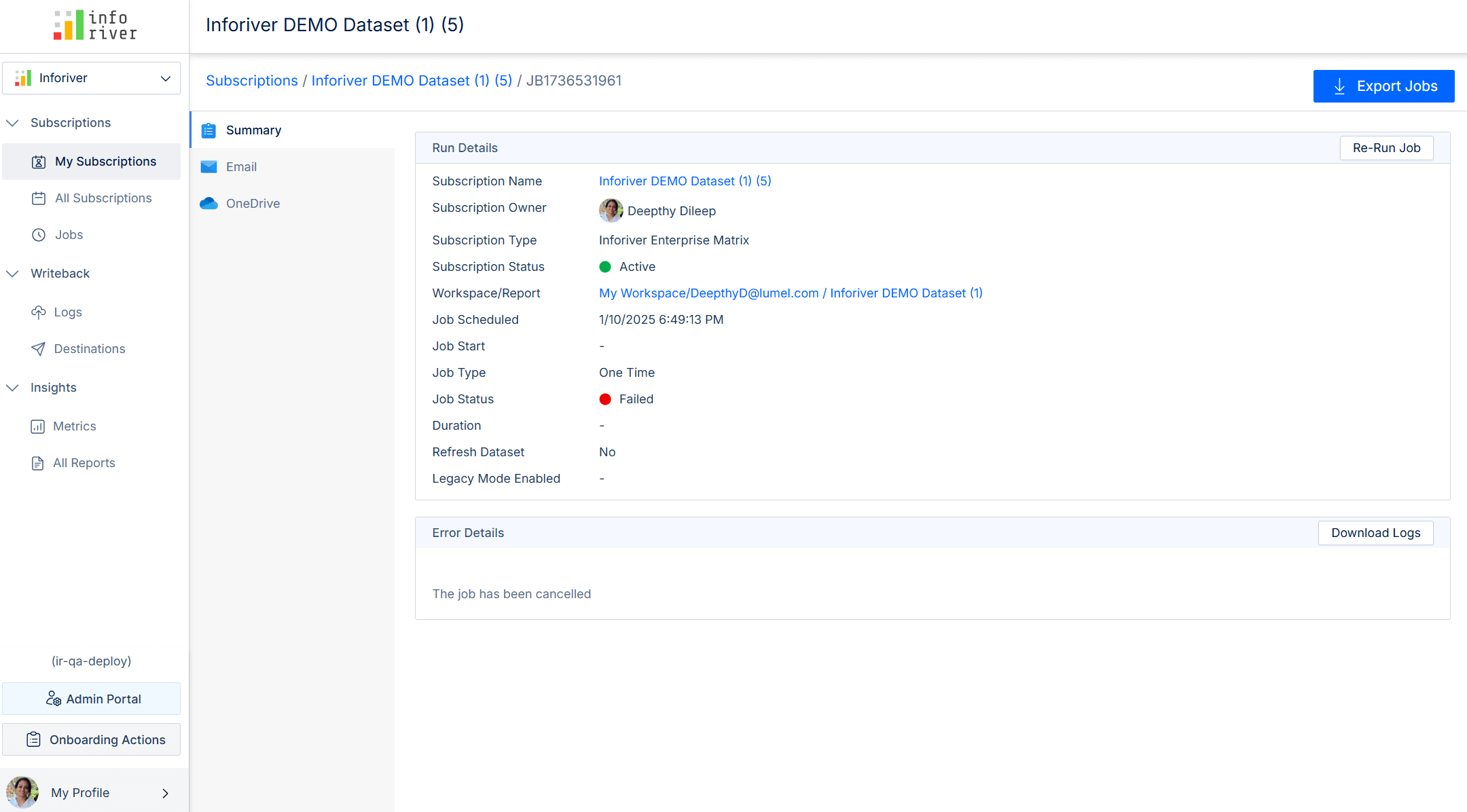1467x812 pixels.
Task: Open the Subscription Name dataset link
Action: click(685, 181)
